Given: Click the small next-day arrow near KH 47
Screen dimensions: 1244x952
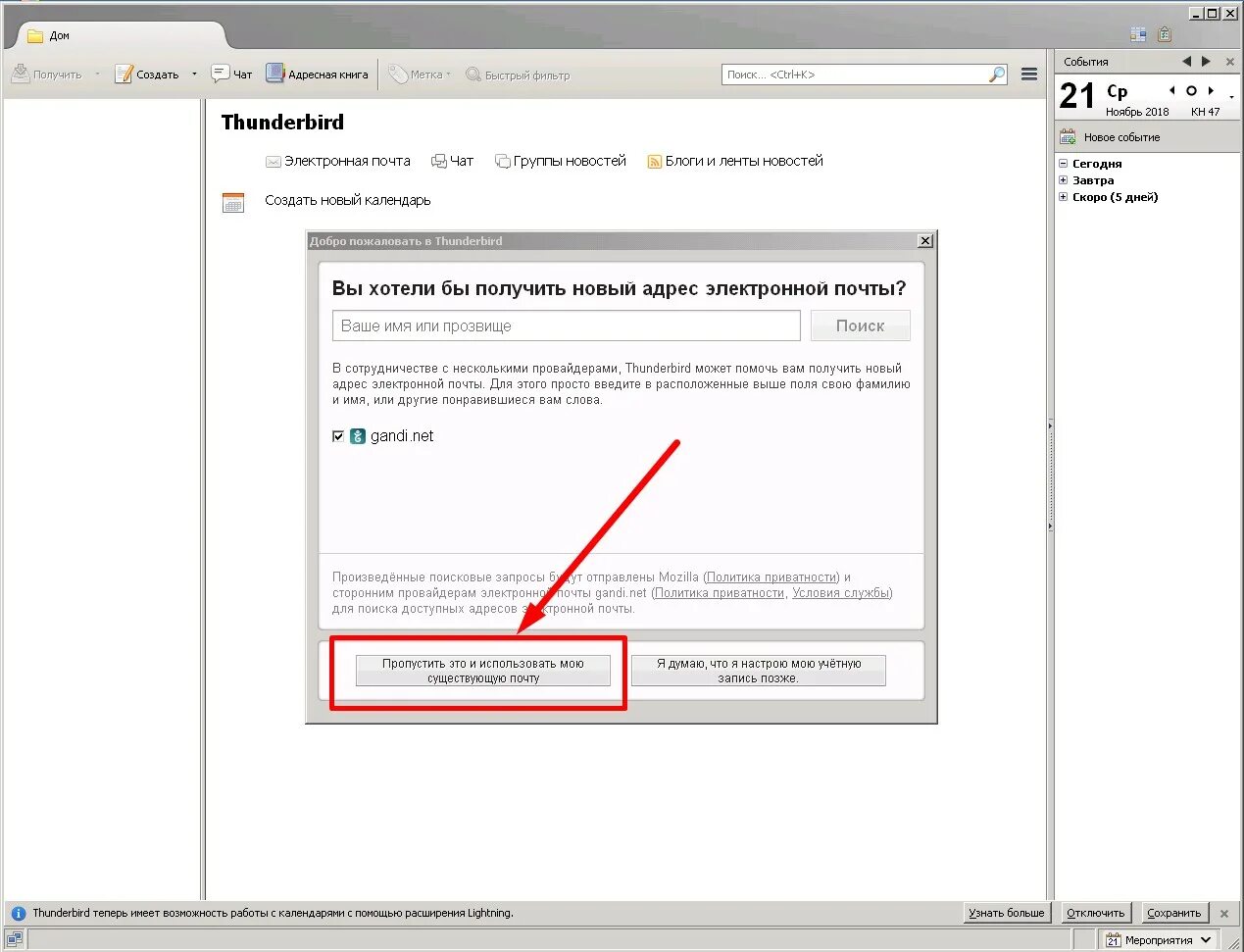Looking at the screenshot, I should coord(1212,90).
